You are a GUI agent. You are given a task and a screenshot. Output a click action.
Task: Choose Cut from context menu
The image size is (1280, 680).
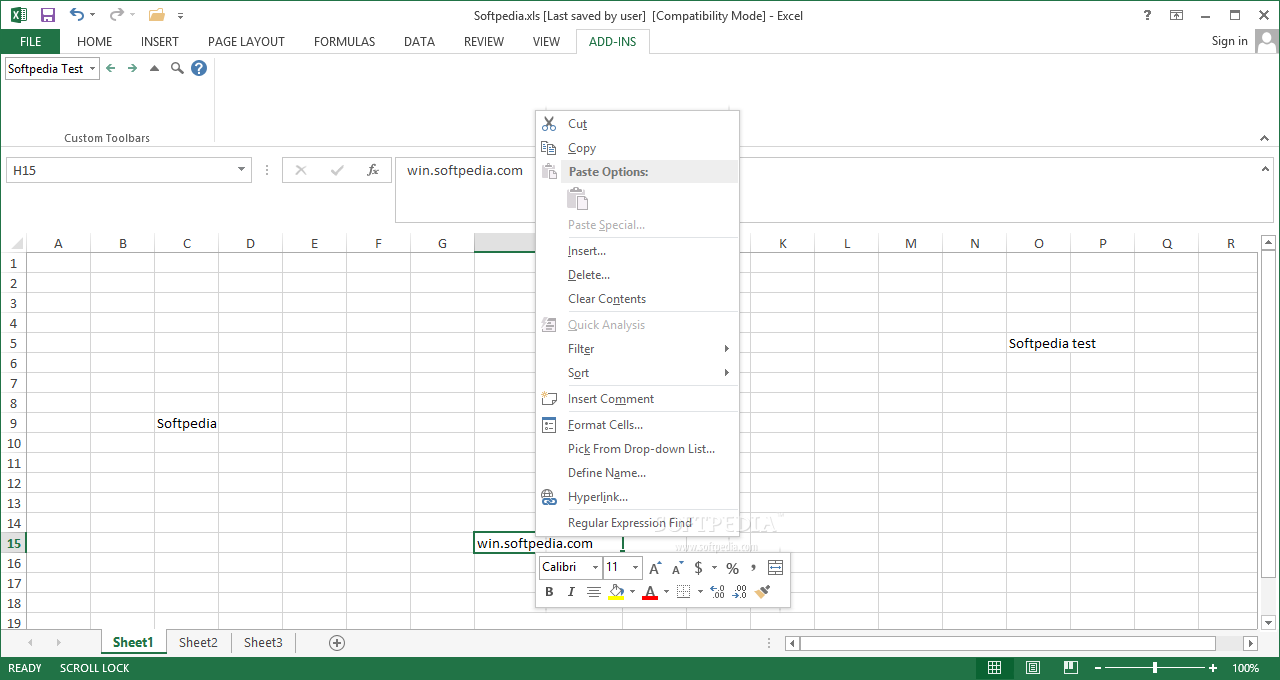tap(638, 124)
